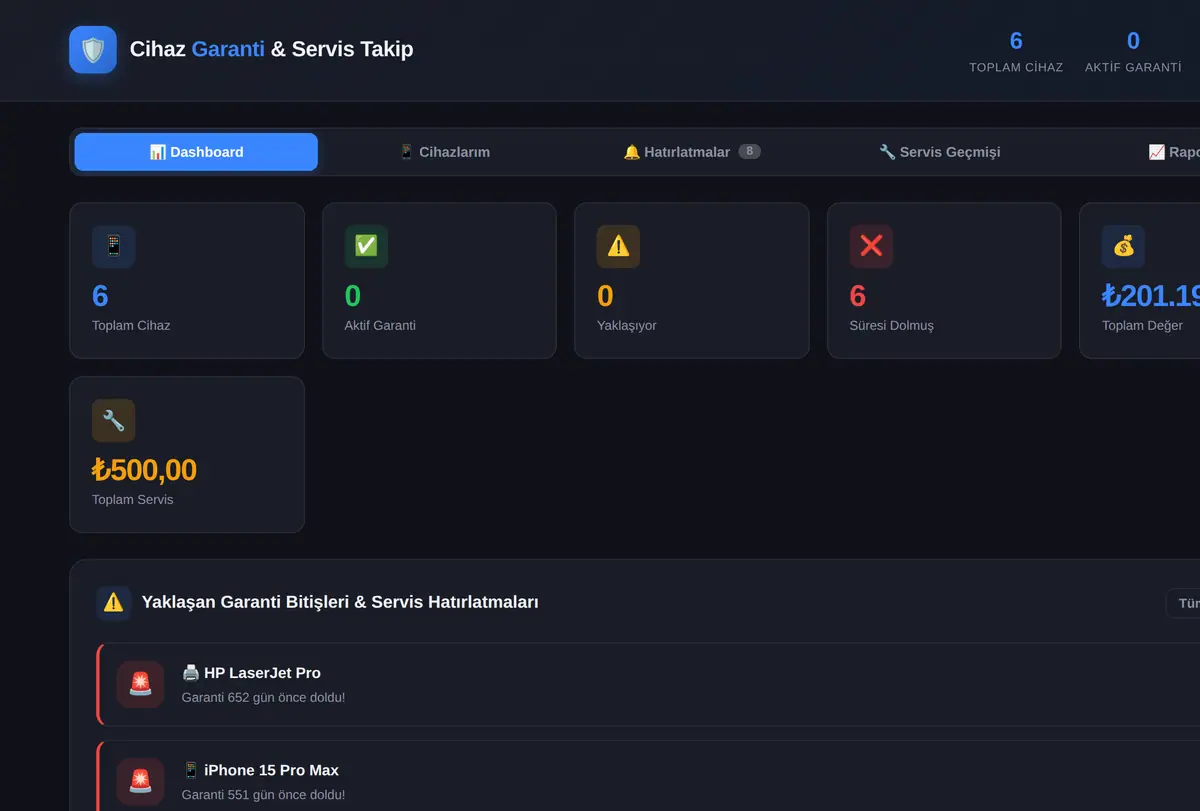Click 'Garanti 652 gün önce doldu!' text
Viewport: 1200px width, 811px height.
pos(263,697)
